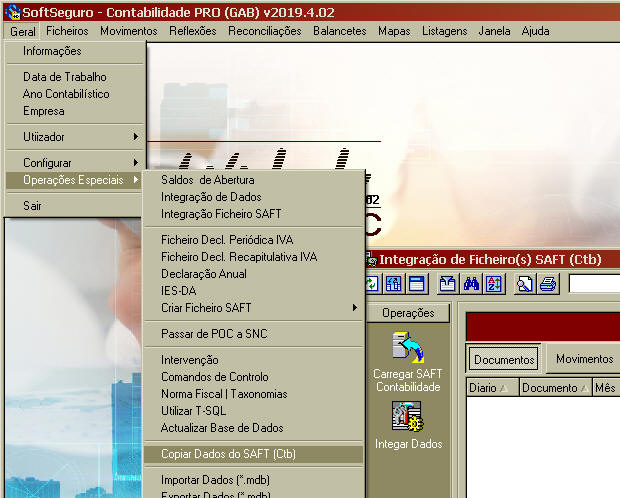The image size is (620, 498).
Task: Choose Copiar Dados do SAFT (Ctb)
Action: pos(253,454)
